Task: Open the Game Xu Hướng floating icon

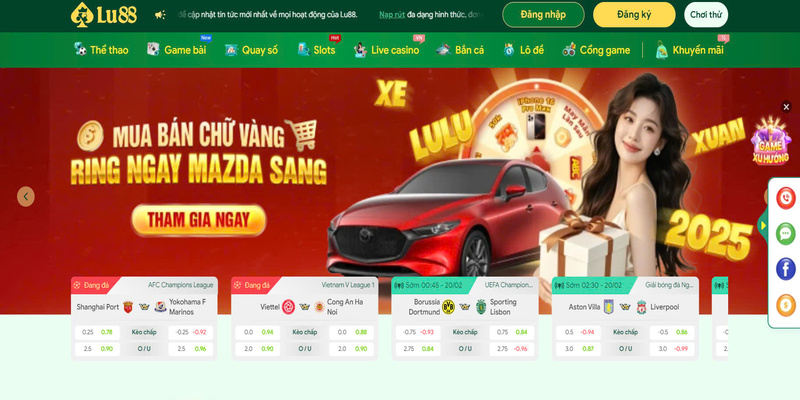Action: (770, 141)
